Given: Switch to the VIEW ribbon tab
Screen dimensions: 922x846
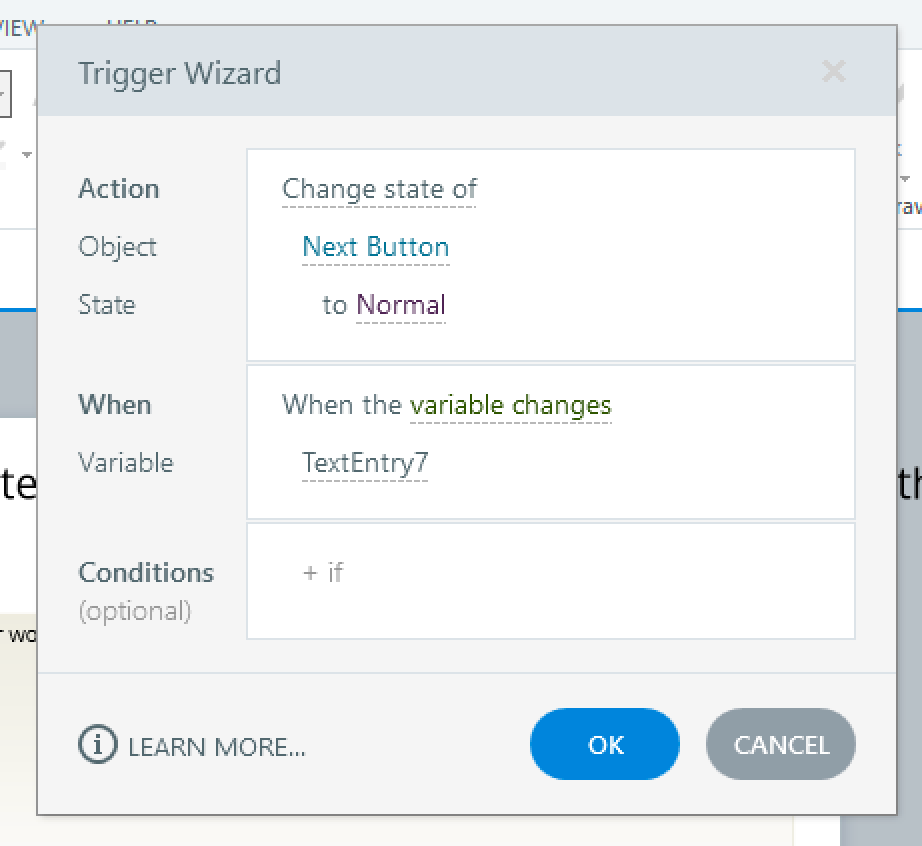Looking at the screenshot, I should click(x=20, y=27).
